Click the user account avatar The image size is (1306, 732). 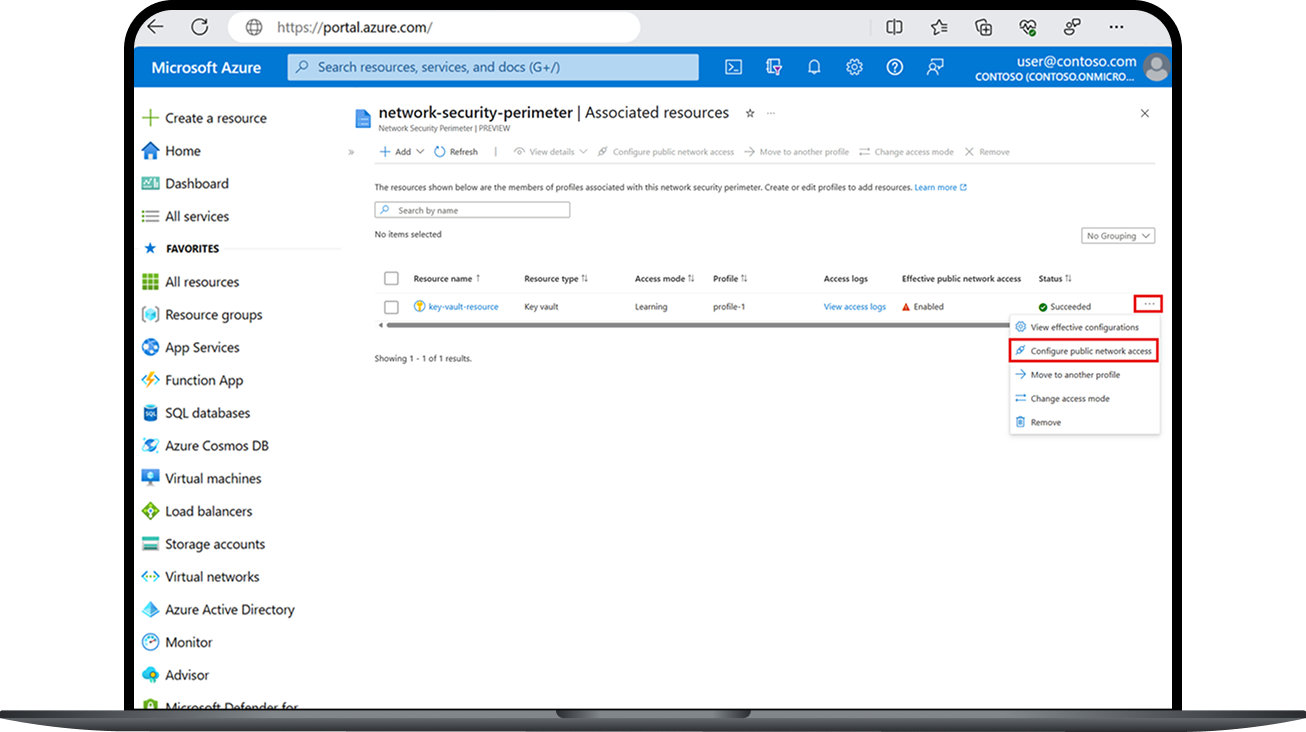[x=1157, y=68]
